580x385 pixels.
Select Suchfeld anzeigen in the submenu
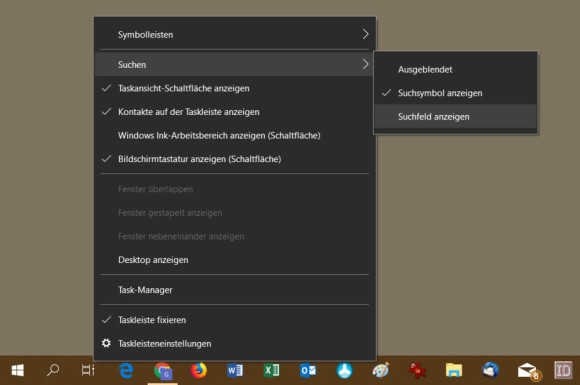point(455,116)
